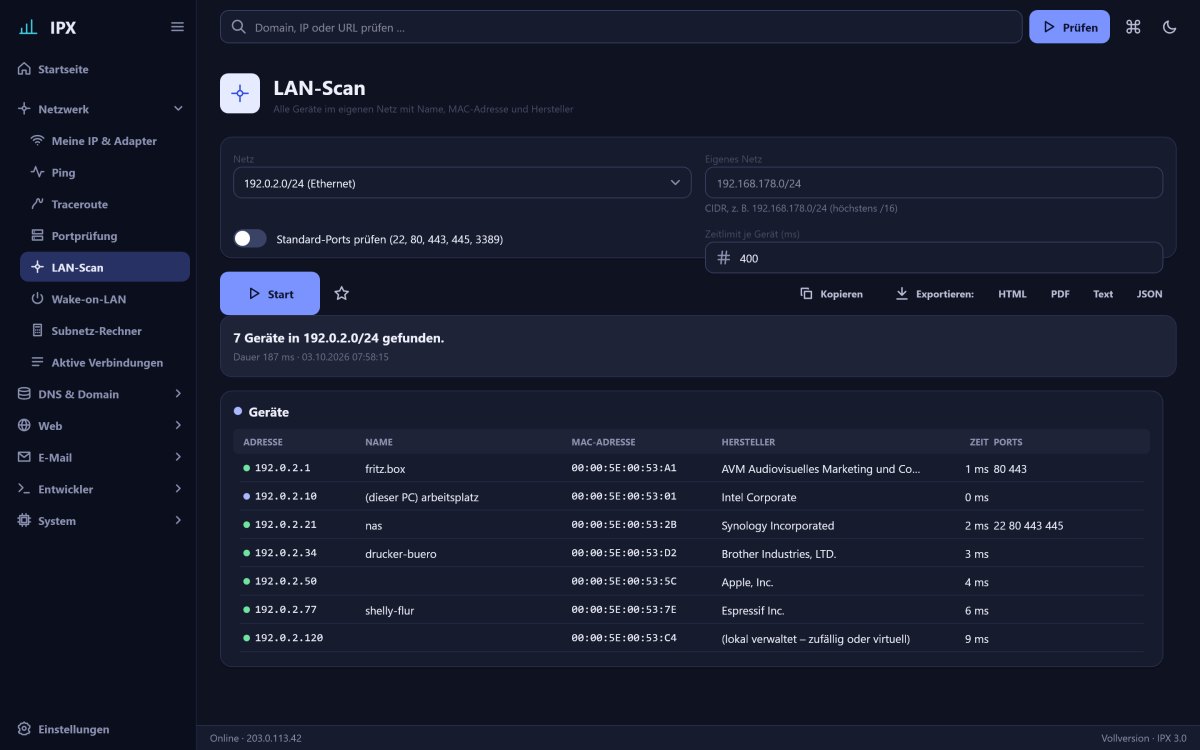This screenshot has width=1200, height=750.
Task: Click the ZEIT column header
Action: (979, 441)
